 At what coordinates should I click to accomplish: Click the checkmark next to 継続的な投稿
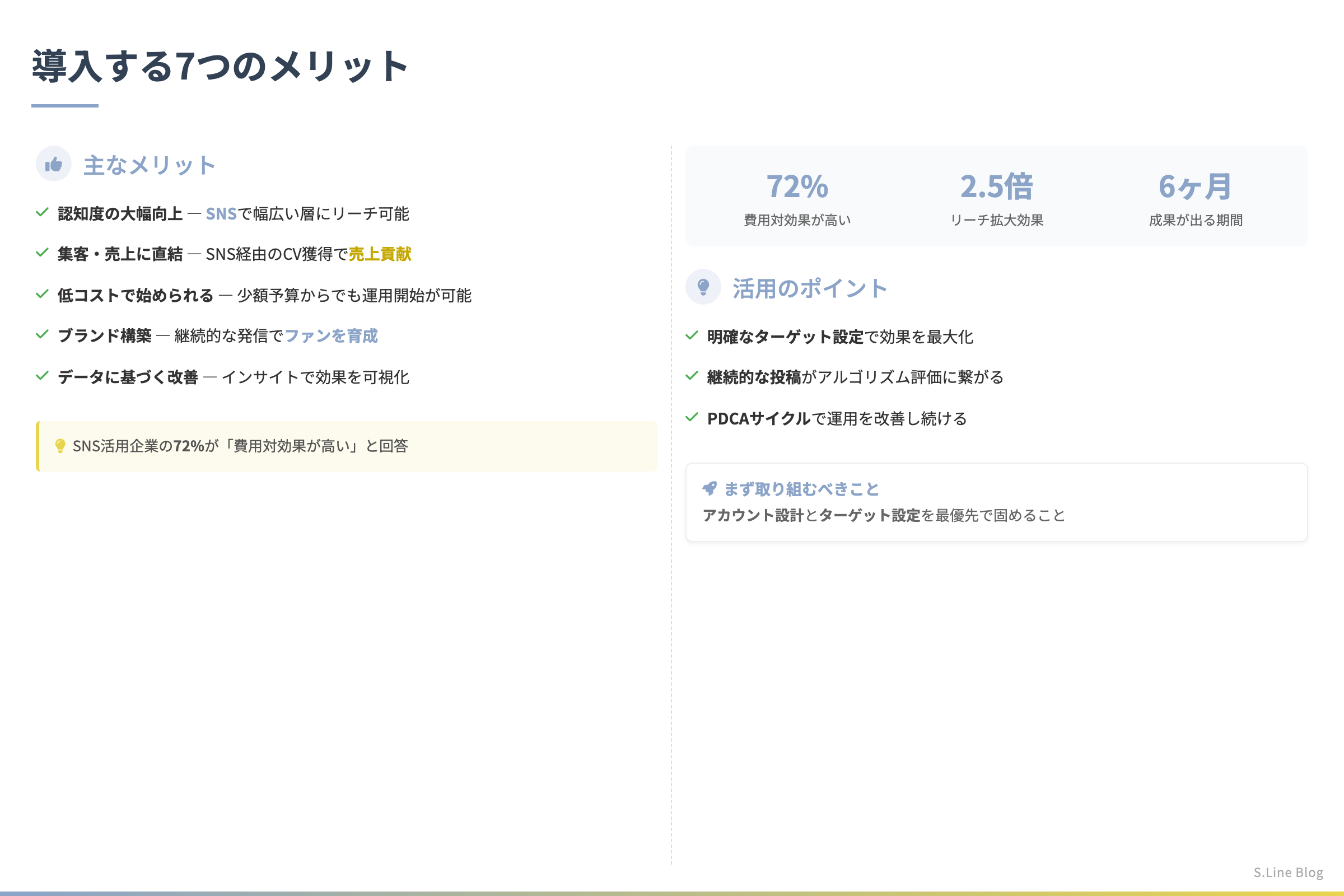coord(692,376)
